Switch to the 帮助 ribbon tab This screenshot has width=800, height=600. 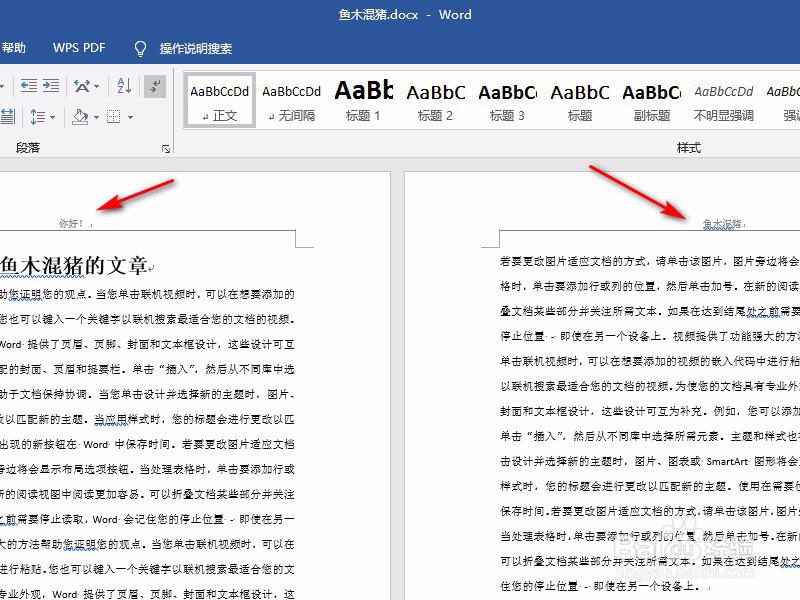[15, 47]
